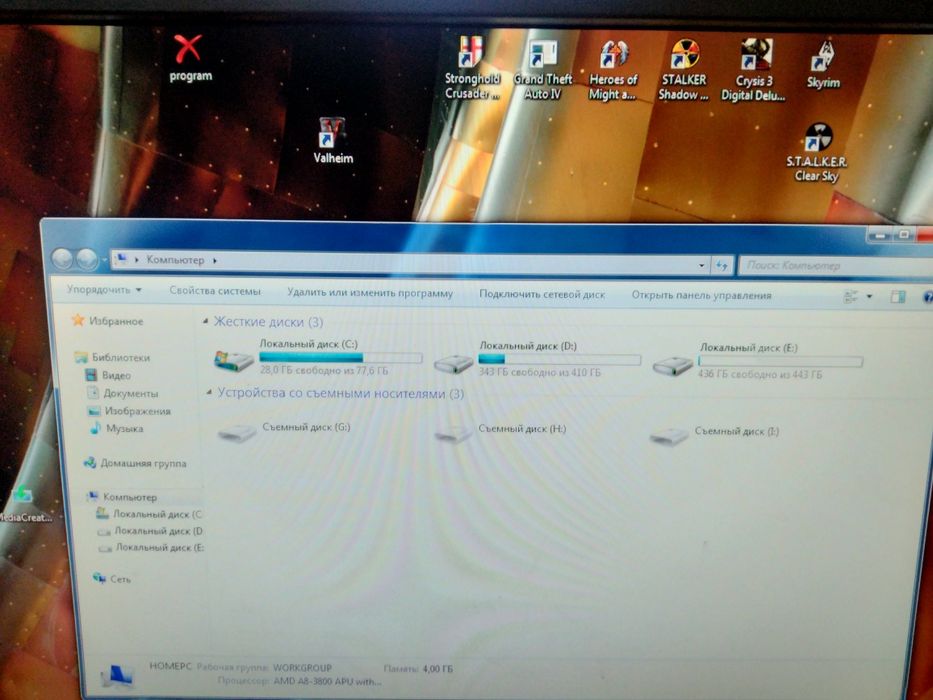Open 'Музыка' library in sidebar
Screen dimensions: 933x700
(124, 428)
